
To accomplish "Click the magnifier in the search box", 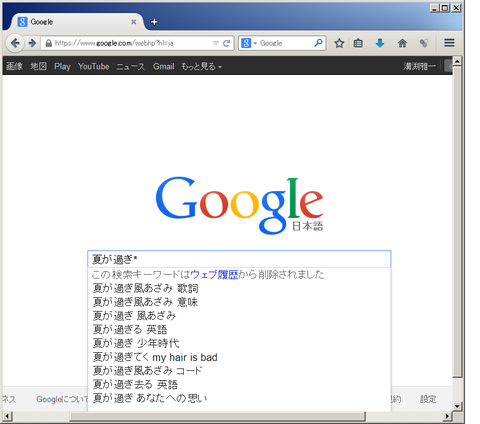I will [x=319, y=43].
